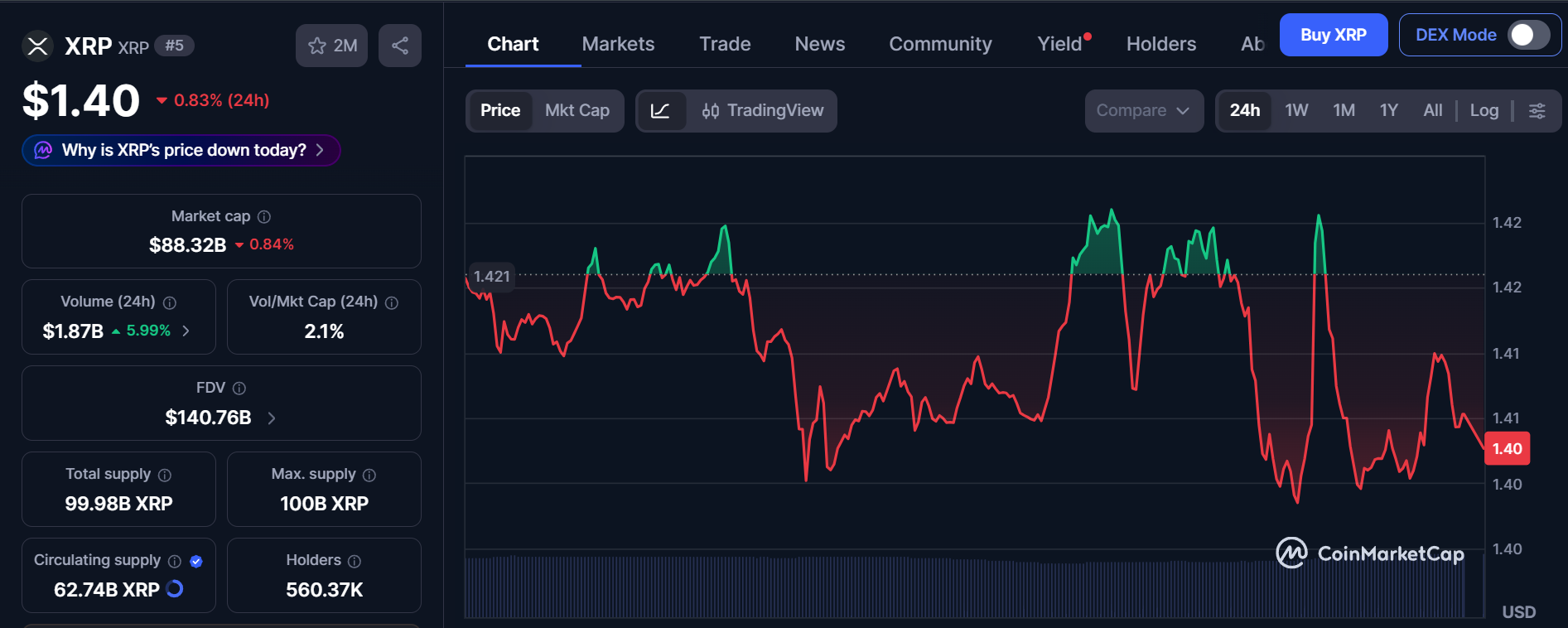
Task: Click the $1.87B volume value
Action: coord(73,331)
